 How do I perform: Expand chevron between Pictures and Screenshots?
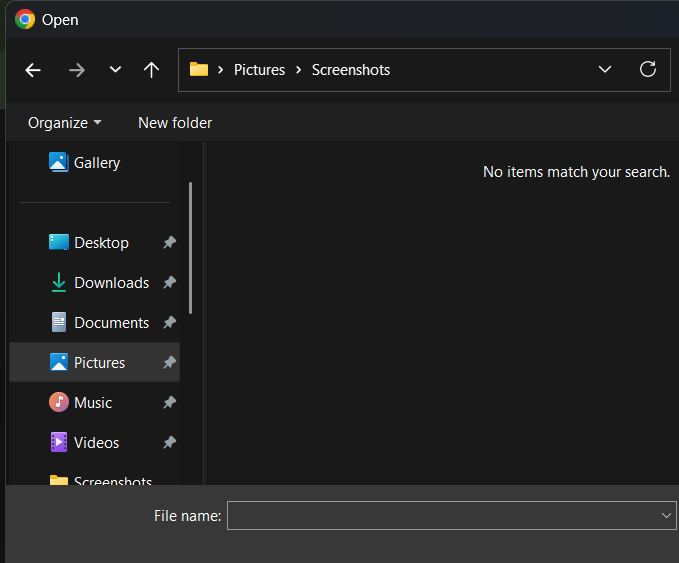click(298, 70)
